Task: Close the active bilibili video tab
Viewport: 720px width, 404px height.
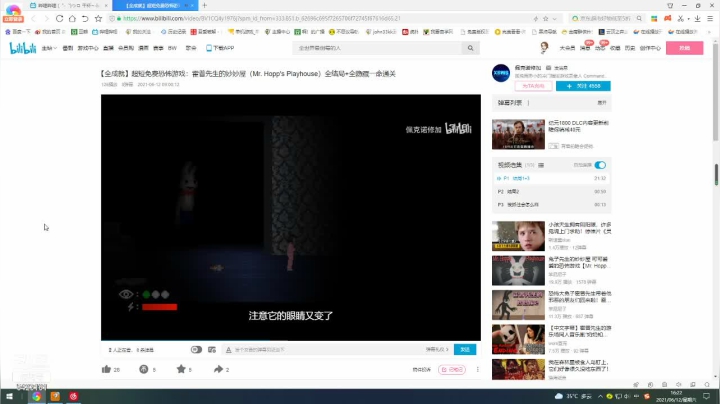Action: click(193, 6)
